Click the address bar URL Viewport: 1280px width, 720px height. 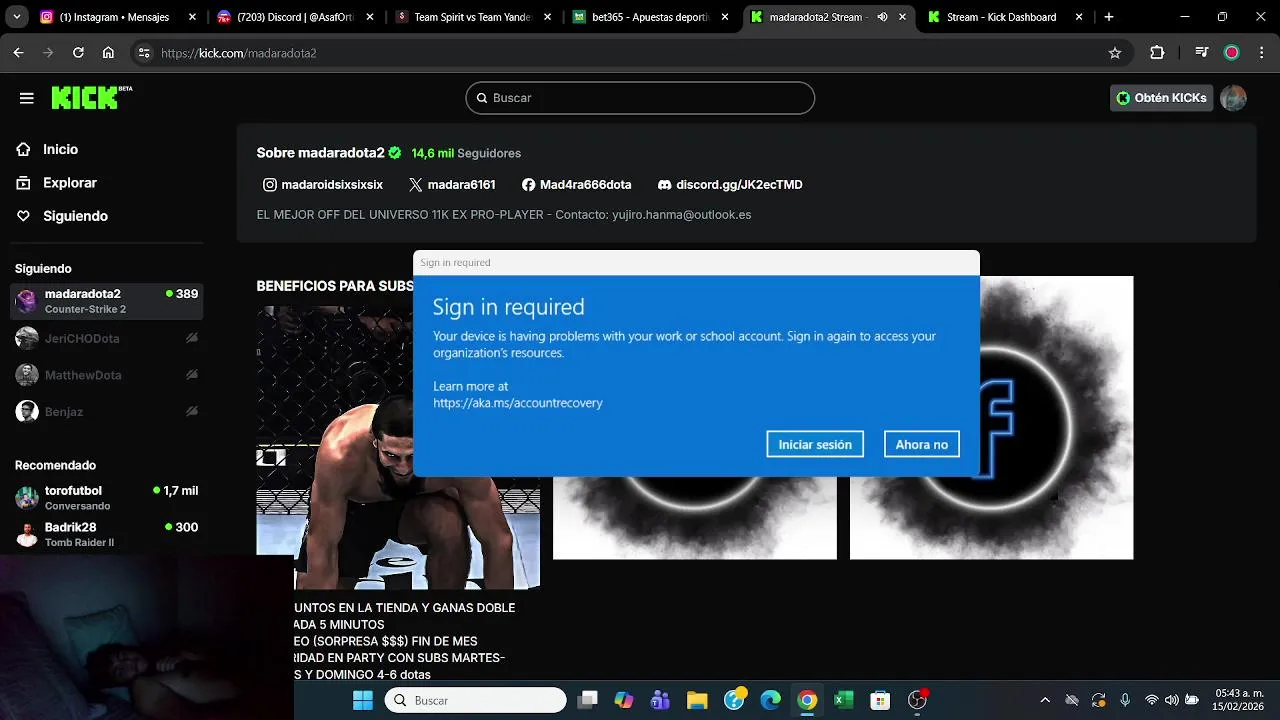[x=238, y=53]
